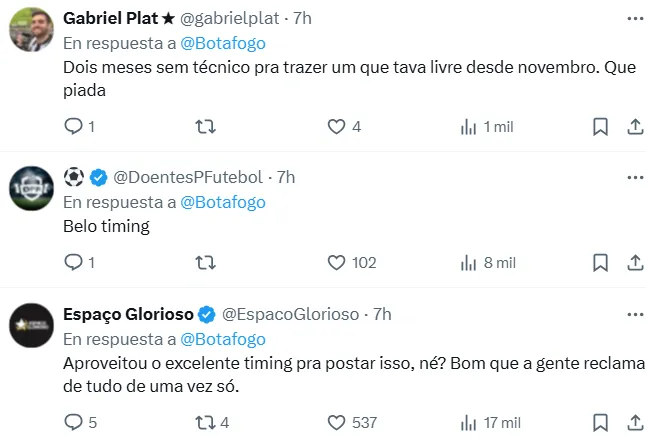Bookmark the DoentesPFutebol tweet

[x=600, y=263]
